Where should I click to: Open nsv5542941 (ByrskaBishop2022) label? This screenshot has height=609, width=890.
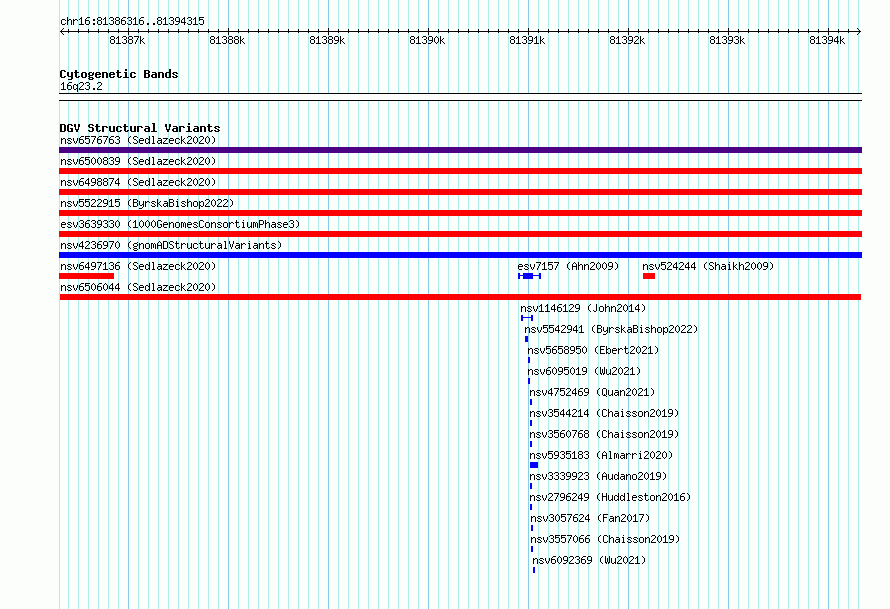coord(611,329)
